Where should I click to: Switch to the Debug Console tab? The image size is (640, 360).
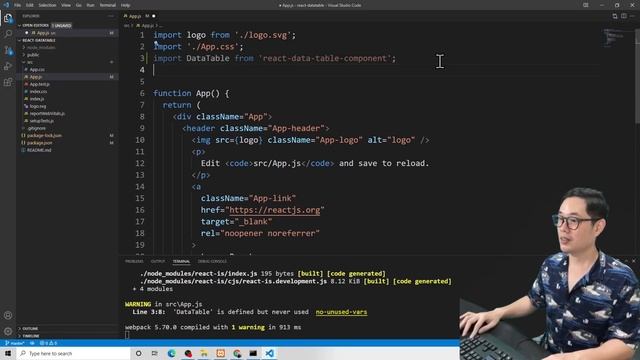[212, 261]
